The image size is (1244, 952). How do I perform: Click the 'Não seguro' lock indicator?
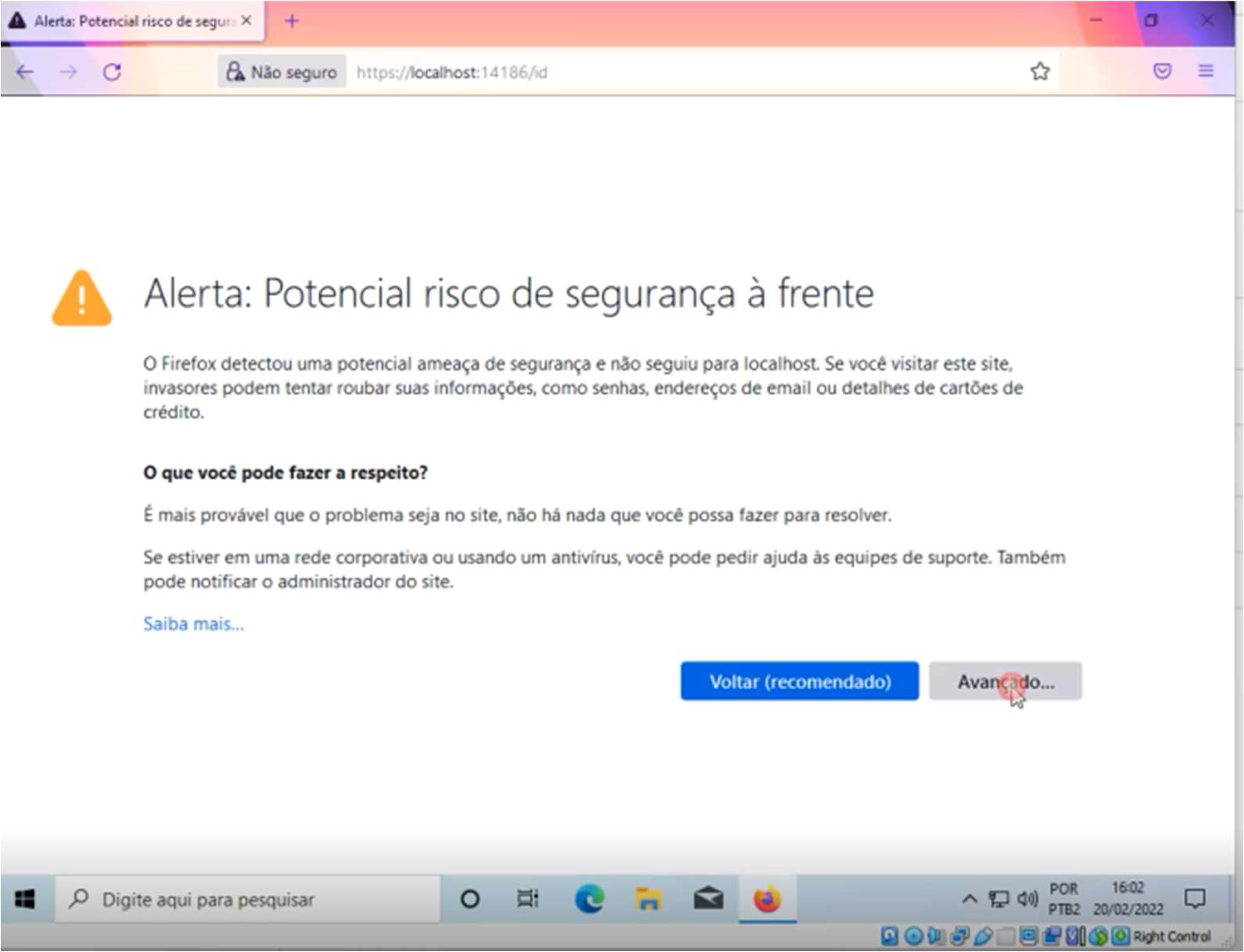click(282, 72)
